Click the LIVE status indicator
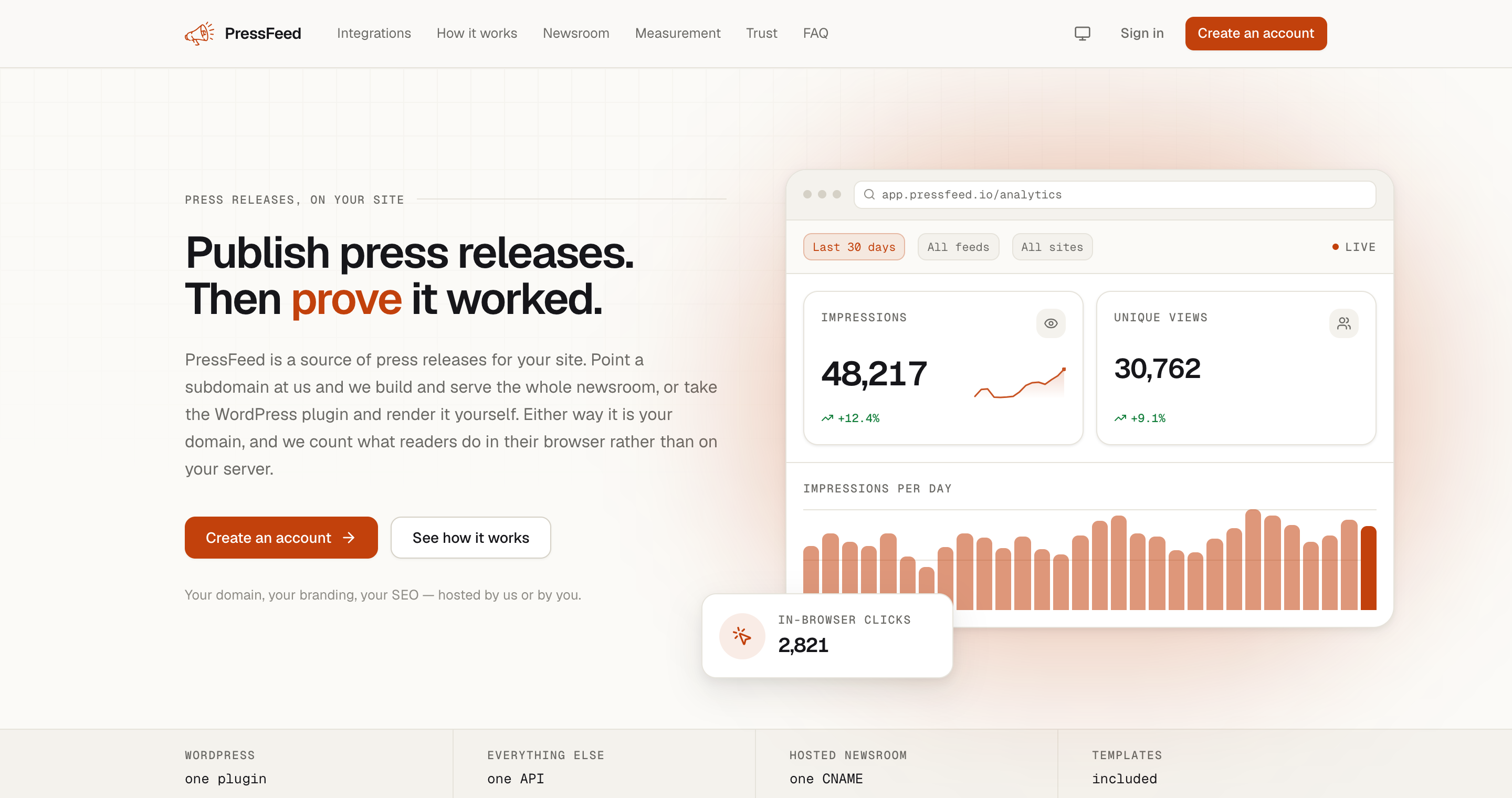1512x798 pixels. 1353,247
